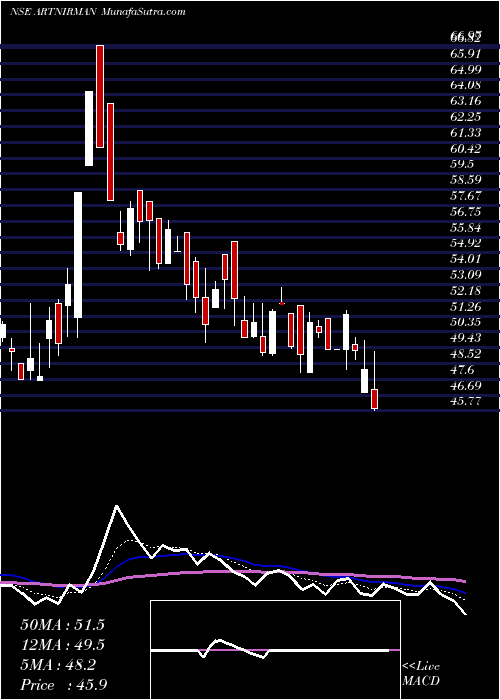Click the 64.99 price axis label
This screenshot has height=700, width=500.
click(467, 70)
